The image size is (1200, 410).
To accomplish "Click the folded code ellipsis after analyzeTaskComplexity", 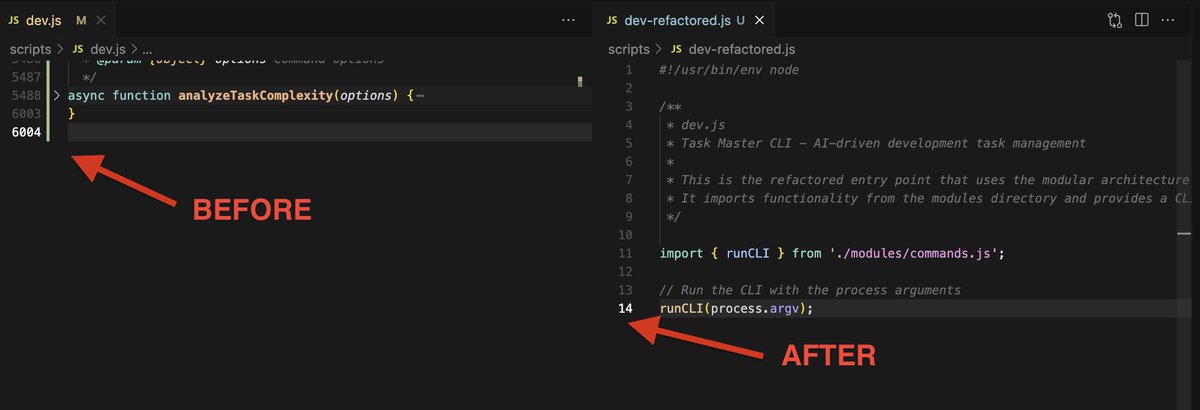I will pos(419,96).
